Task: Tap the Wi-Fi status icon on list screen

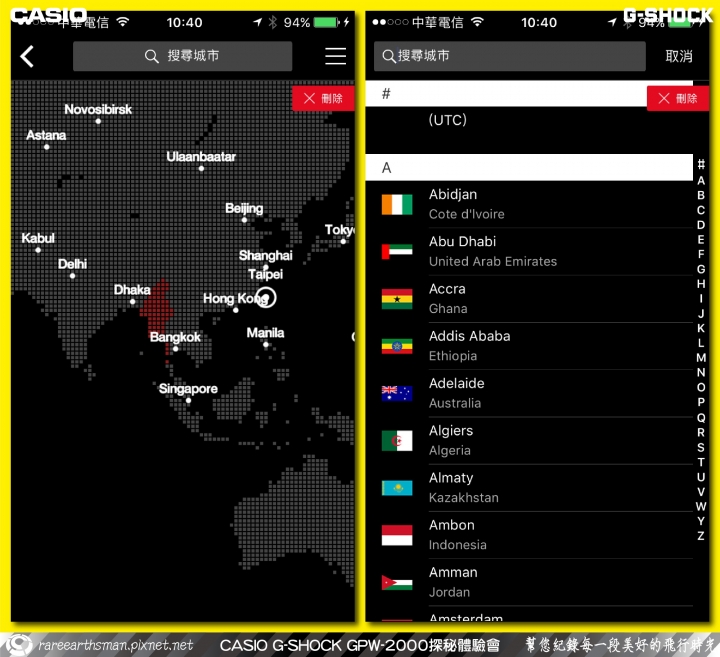Action: [478, 22]
